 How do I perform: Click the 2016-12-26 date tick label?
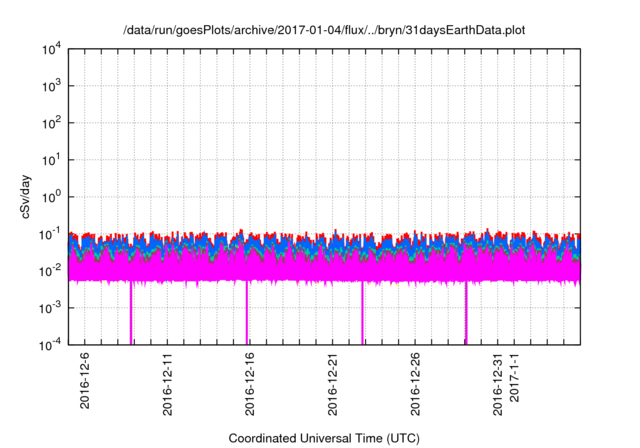(x=415, y=384)
